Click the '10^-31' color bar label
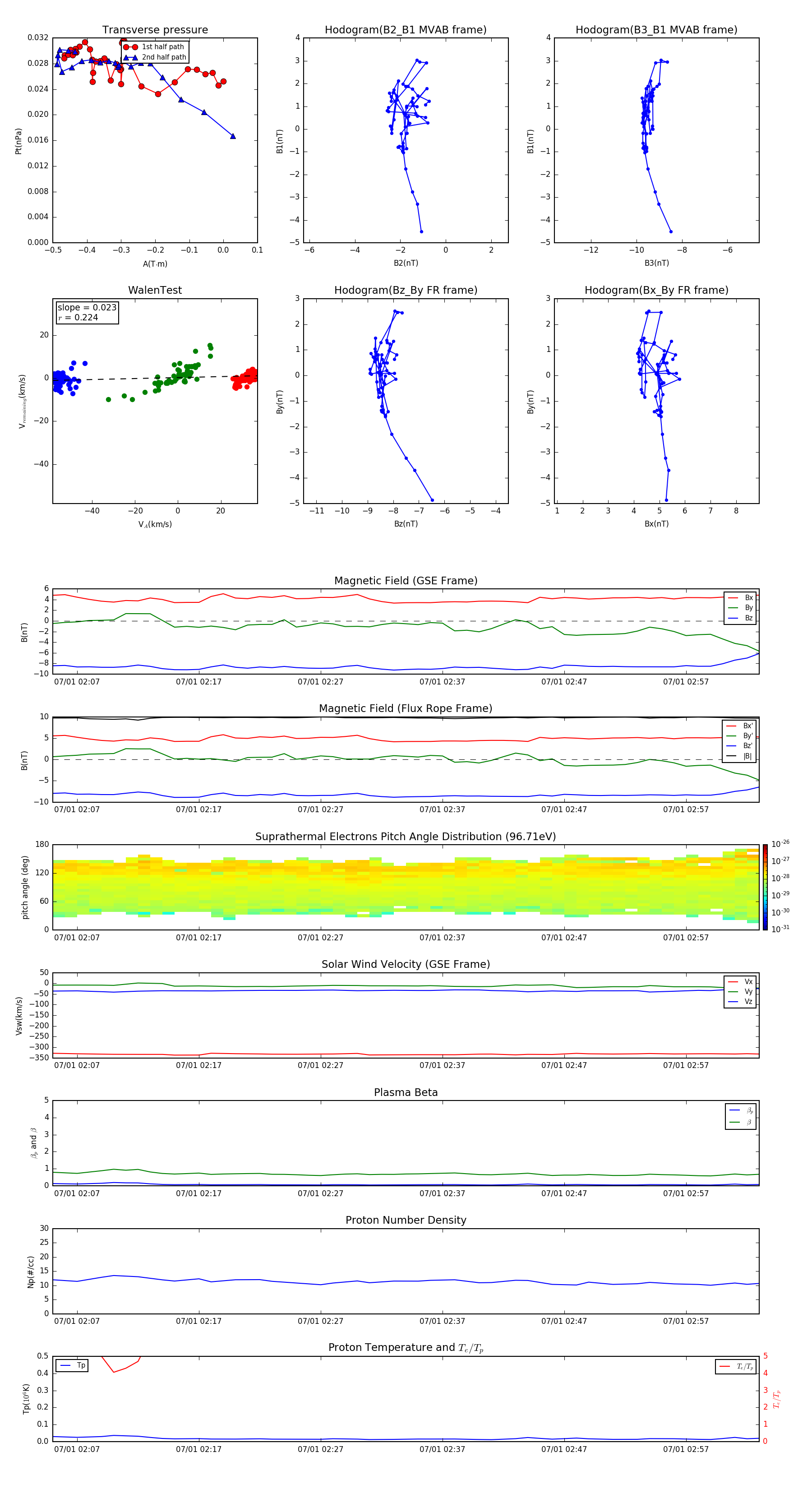 coord(780,929)
